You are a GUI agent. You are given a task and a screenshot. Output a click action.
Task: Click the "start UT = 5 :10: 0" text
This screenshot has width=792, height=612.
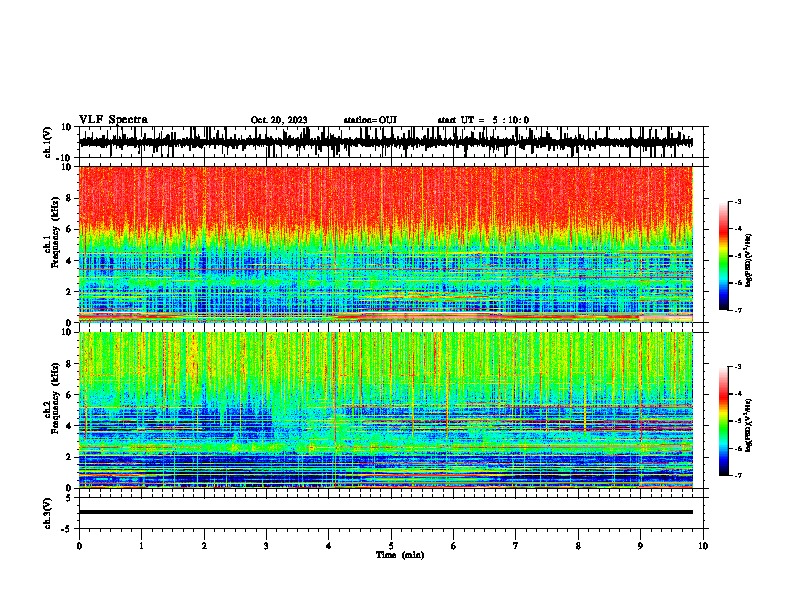pyautogui.click(x=483, y=120)
